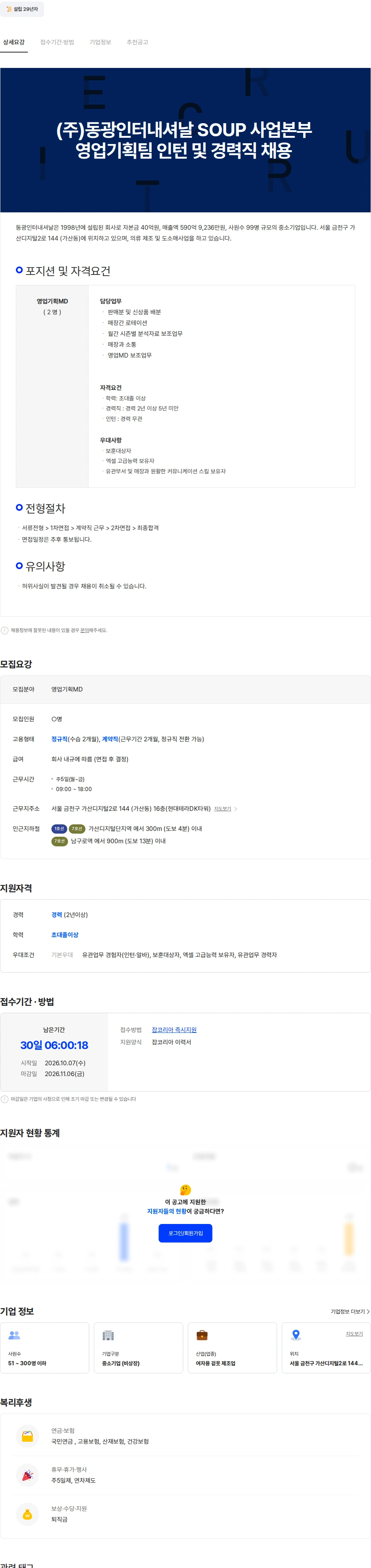Screen dimensions: 371x1568
Task: Click the 중소기업 (비상장) text
Action: point(121,1363)
